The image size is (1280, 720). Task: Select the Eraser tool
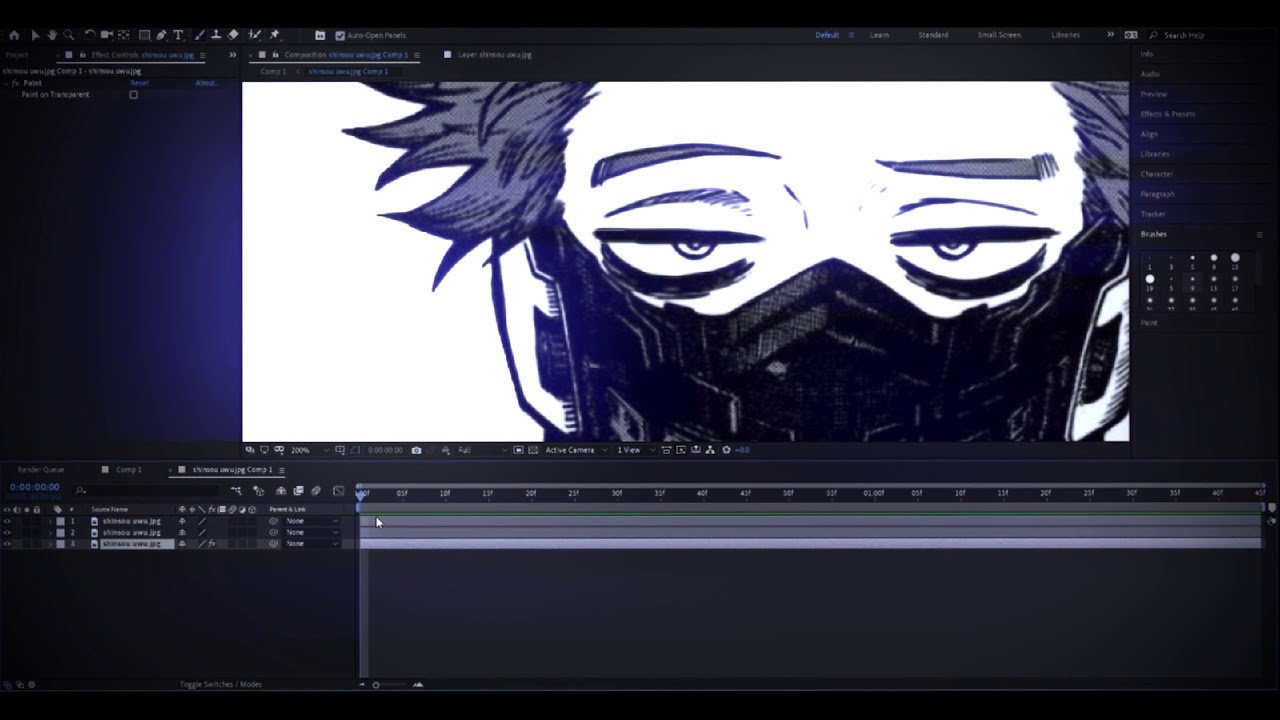(233, 35)
